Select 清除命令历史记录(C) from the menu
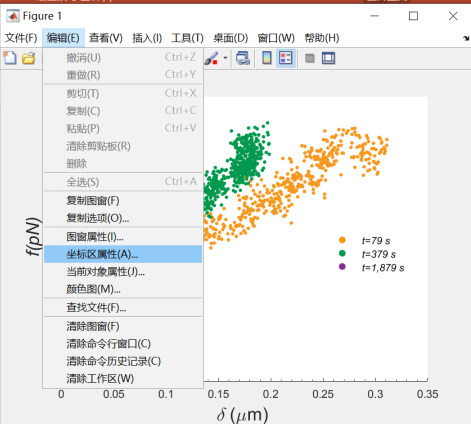Viewport: 471px width, 424px height. click(123, 361)
